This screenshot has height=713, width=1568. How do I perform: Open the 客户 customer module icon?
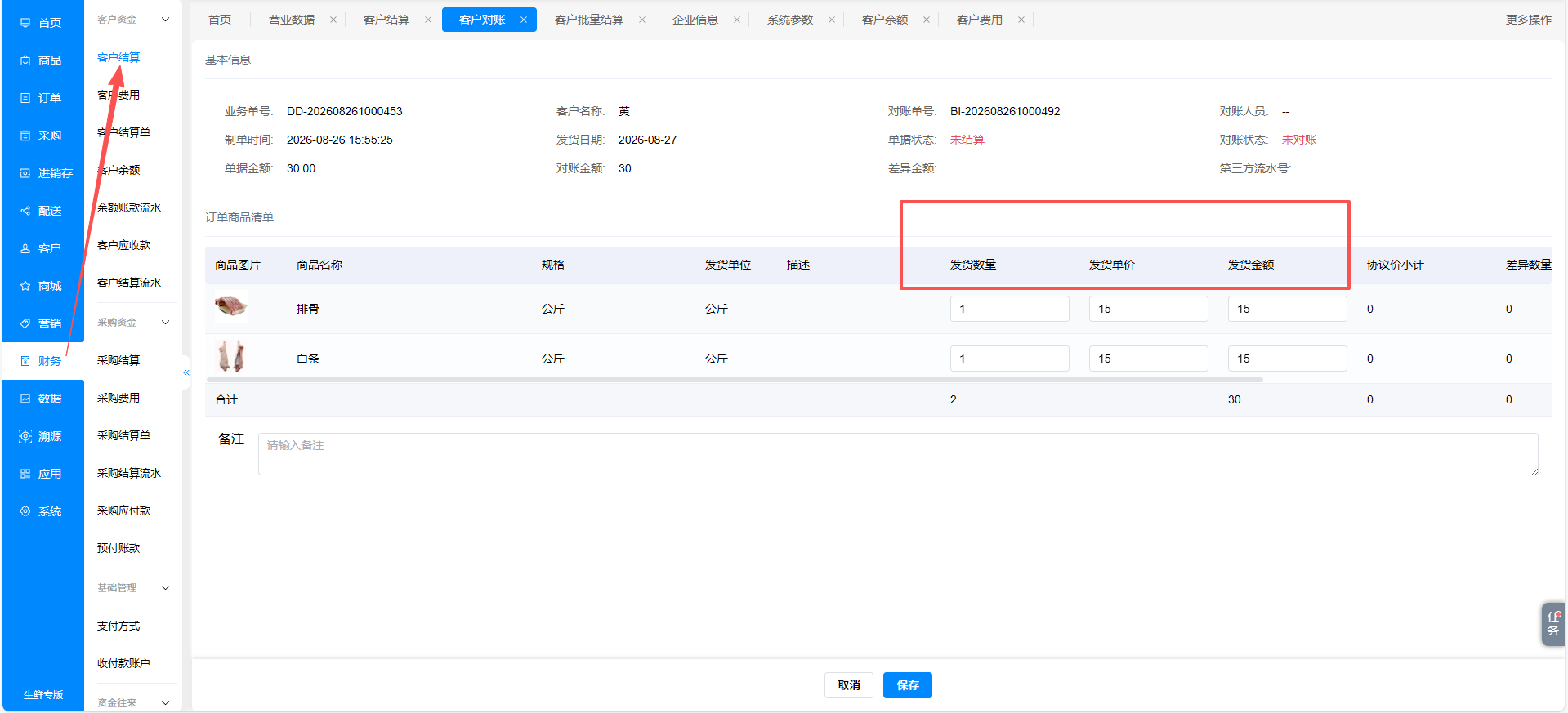pyautogui.click(x=25, y=248)
